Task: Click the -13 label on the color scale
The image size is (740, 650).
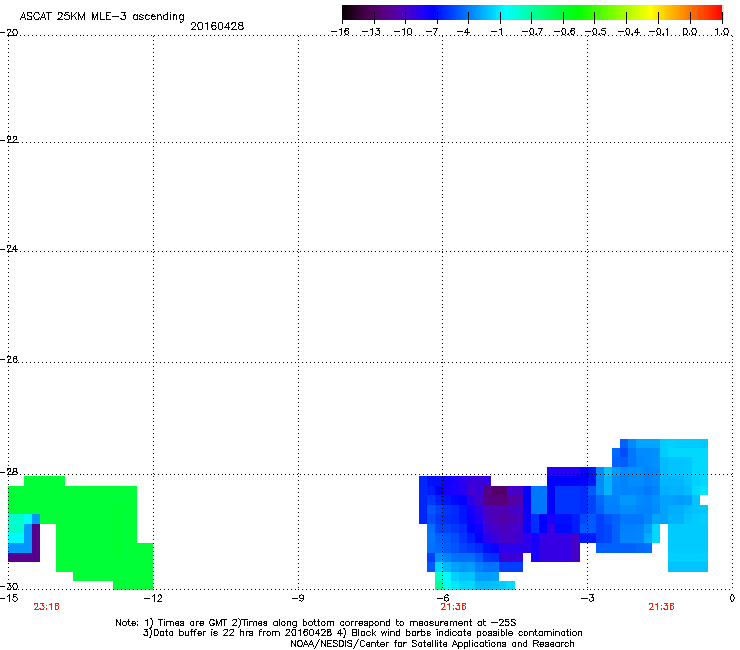Action: [371, 32]
